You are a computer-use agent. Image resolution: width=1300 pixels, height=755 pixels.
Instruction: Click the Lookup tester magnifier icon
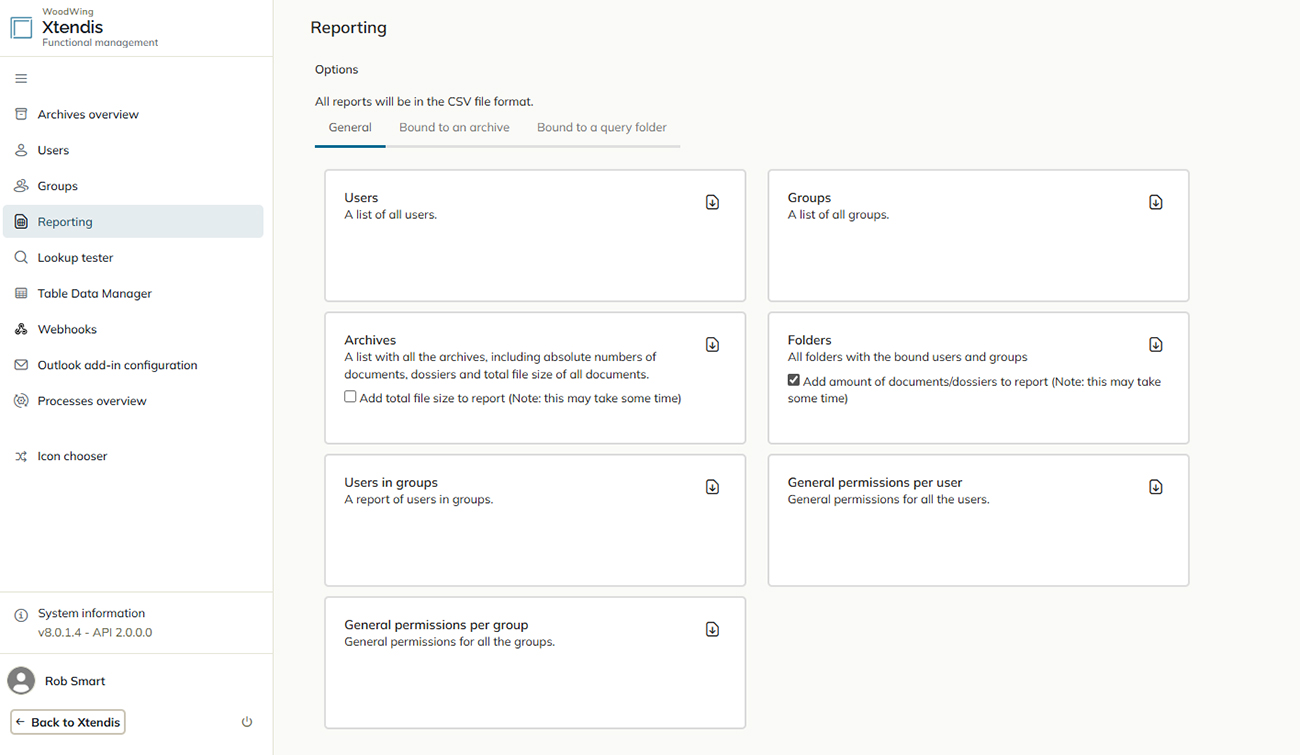click(21, 258)
